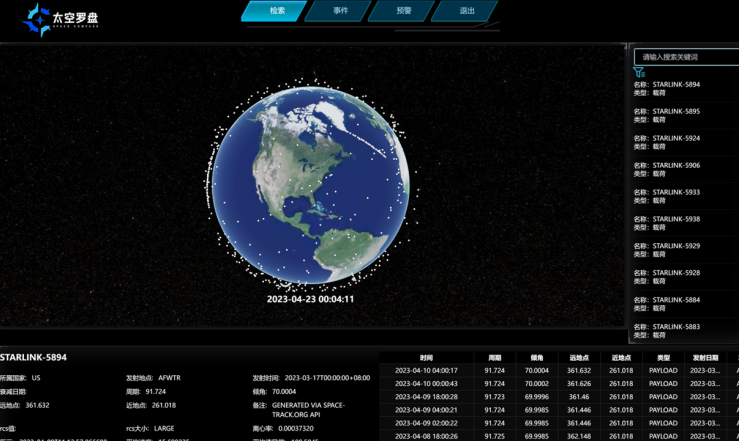Open the filter icon below search box
Image resolution: width=739 pixels, height=441 pixels.
coord(639,73)
